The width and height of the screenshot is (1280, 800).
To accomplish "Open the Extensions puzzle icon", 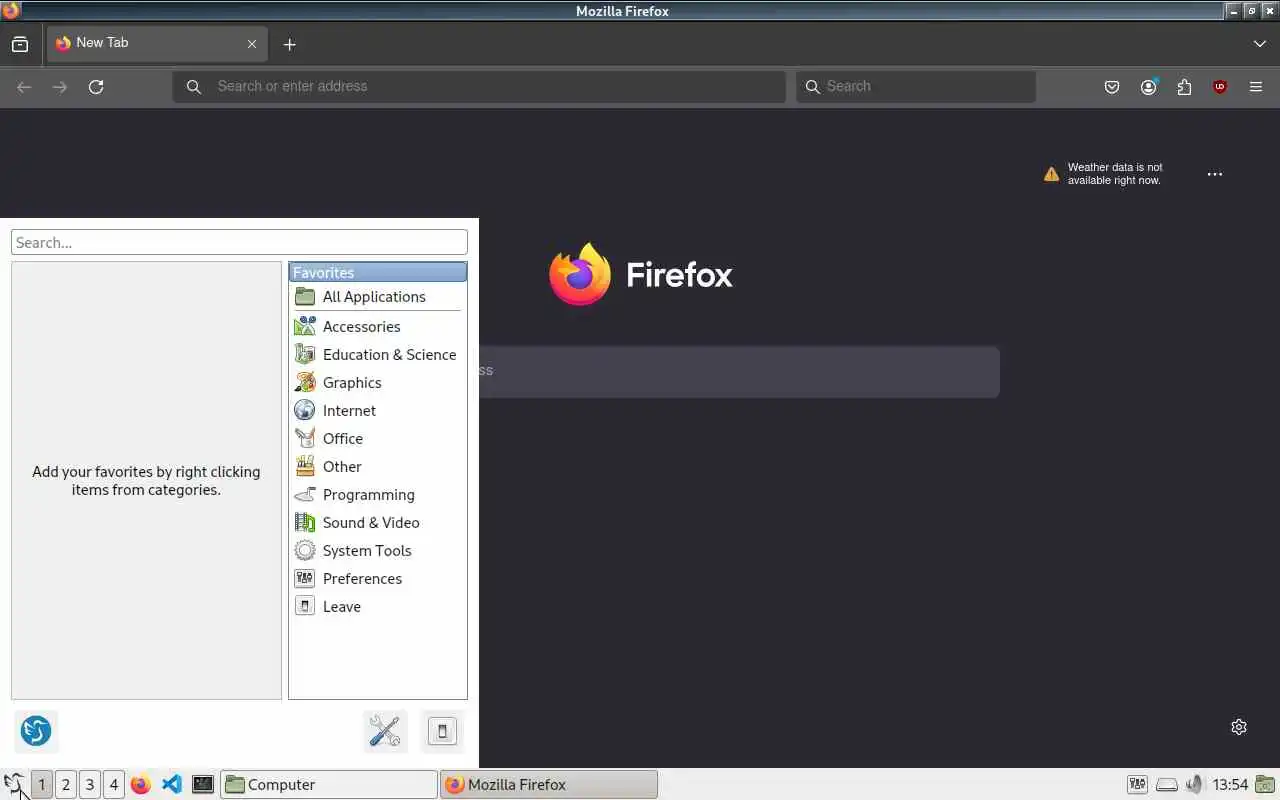I will 1184,87.
